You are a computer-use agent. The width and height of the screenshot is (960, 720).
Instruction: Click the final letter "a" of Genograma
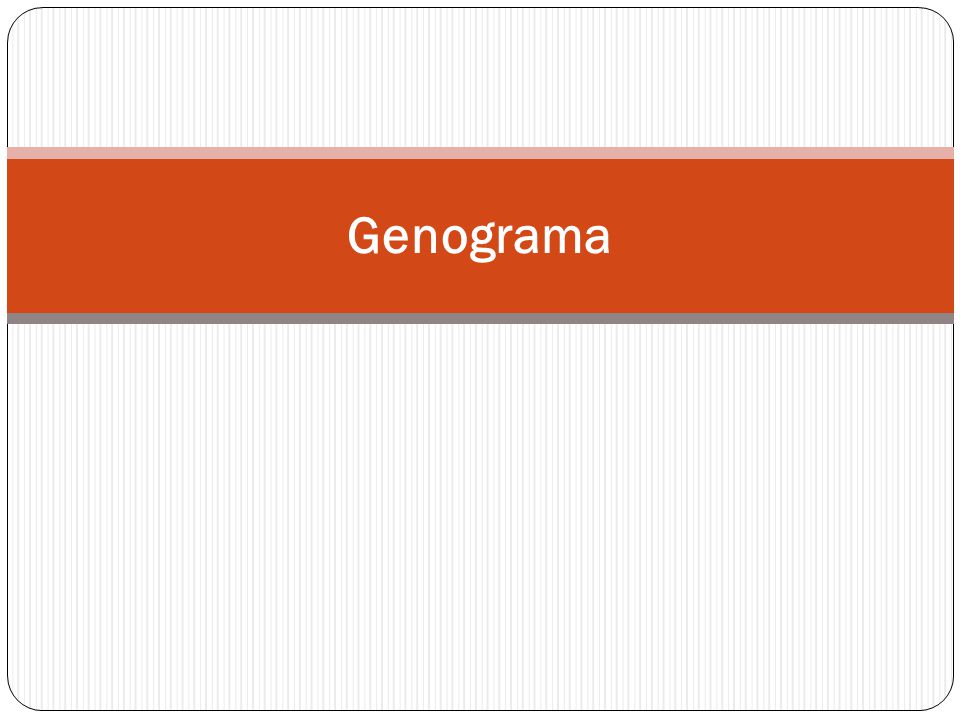[597, 240]
